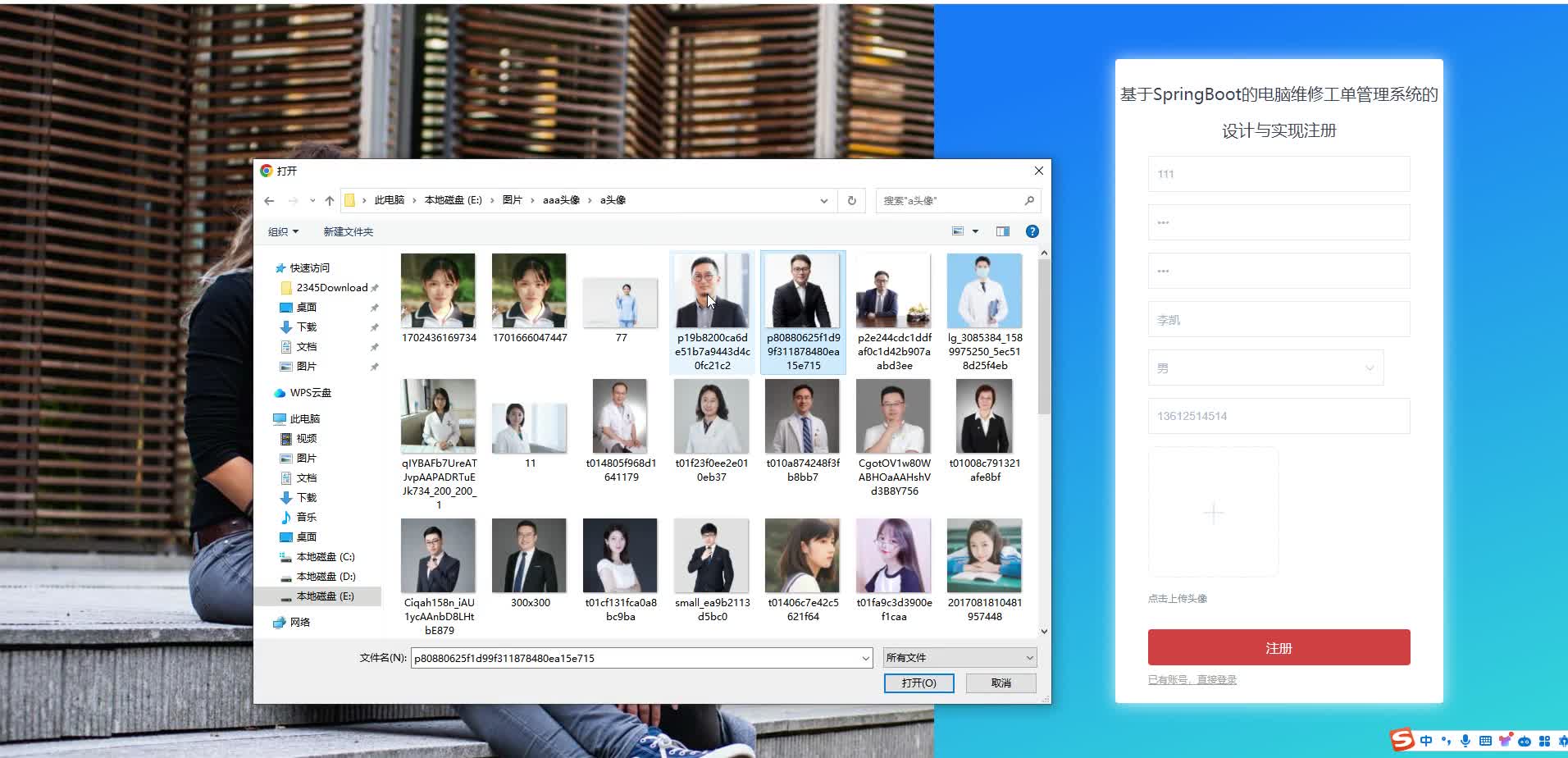The height and width of the screenshot is (758, 1568).
Task: Select image Ciqah158n_iAU file
Action: click(x=438, y=577)
